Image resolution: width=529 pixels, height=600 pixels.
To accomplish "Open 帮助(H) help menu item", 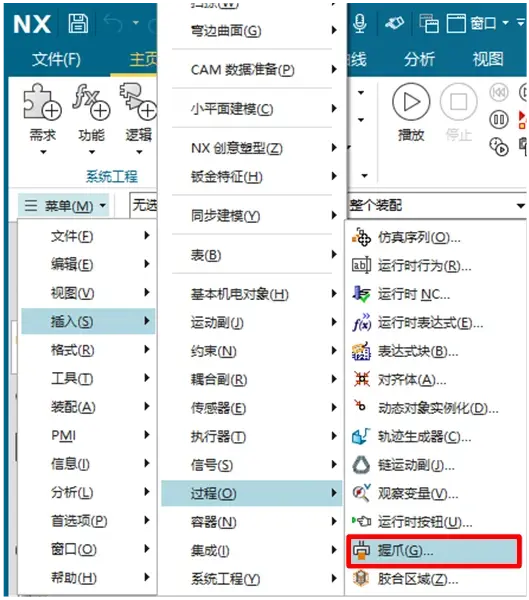I will pyautogui.click(x=88, y=578).
